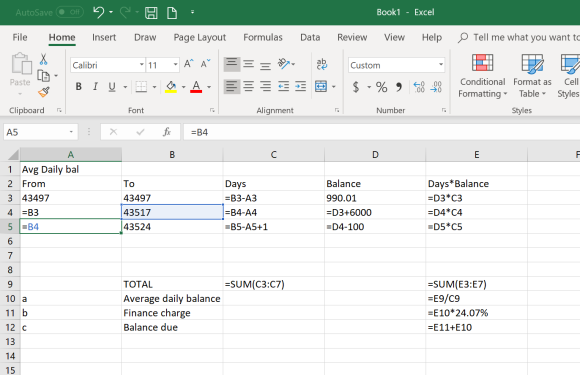The image size is (580, 375).
Task: Open Customize Quick Access Toolbar menu
Action: (x=192, y=12)
